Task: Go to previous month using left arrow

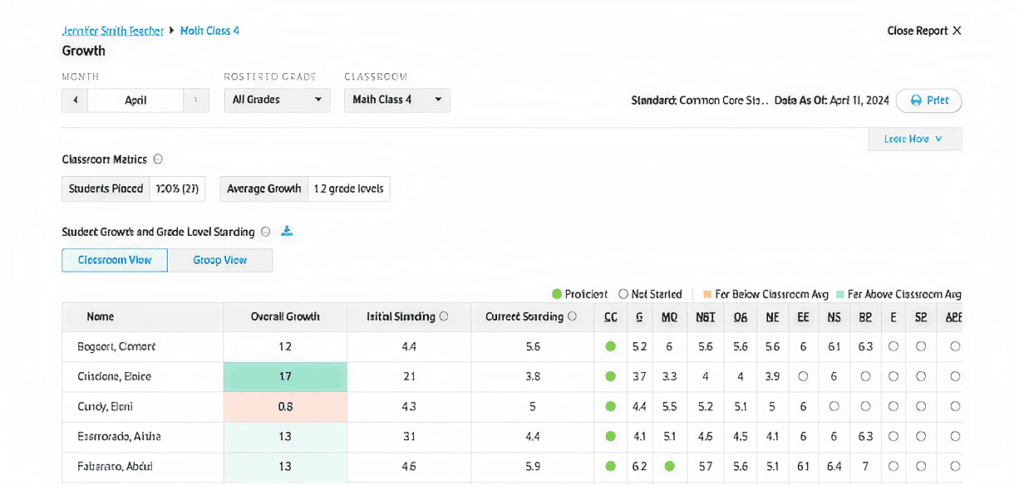Action: [75, 100]
